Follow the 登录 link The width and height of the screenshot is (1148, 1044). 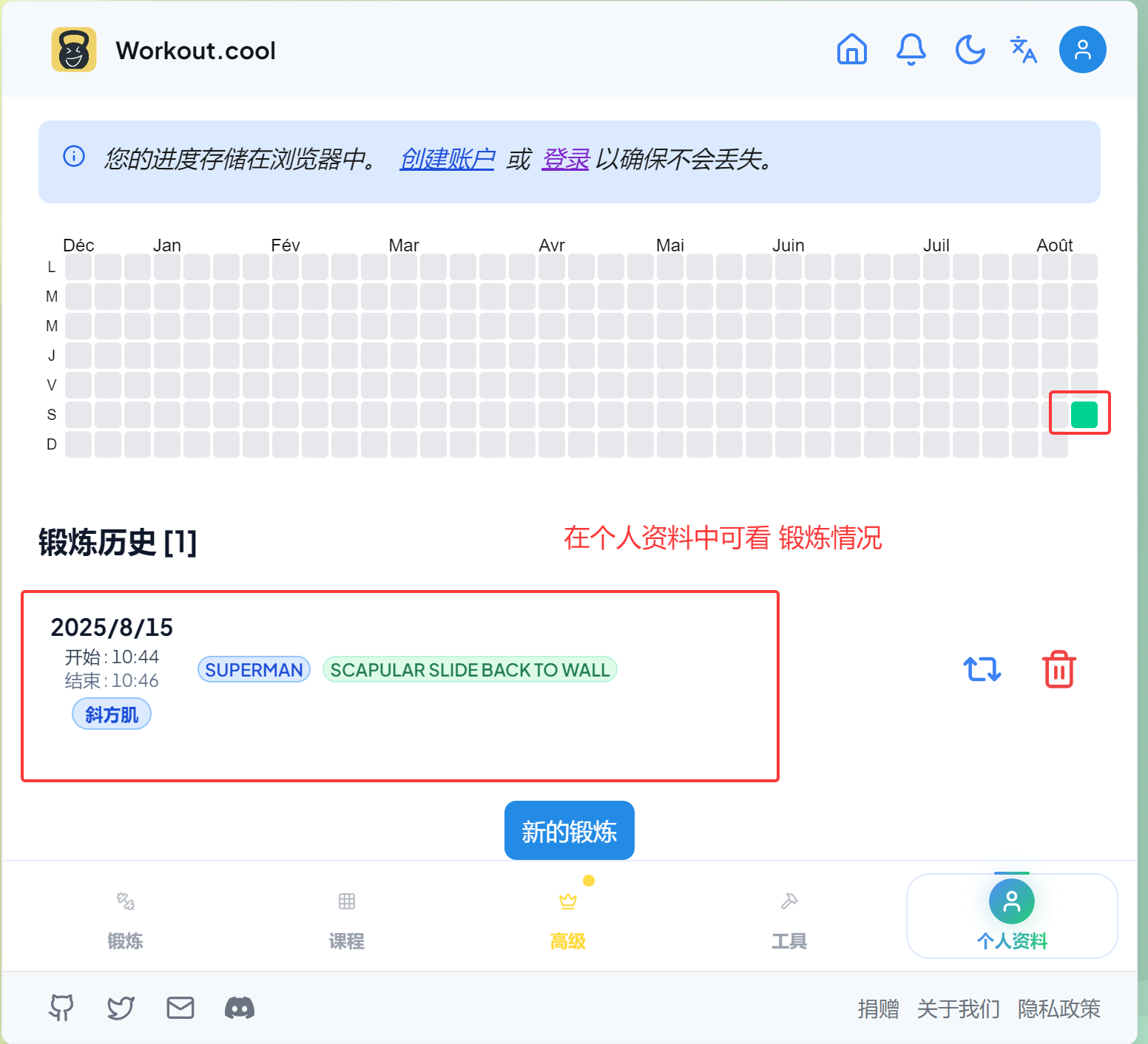pyautogui.click(x=565, y=158)
